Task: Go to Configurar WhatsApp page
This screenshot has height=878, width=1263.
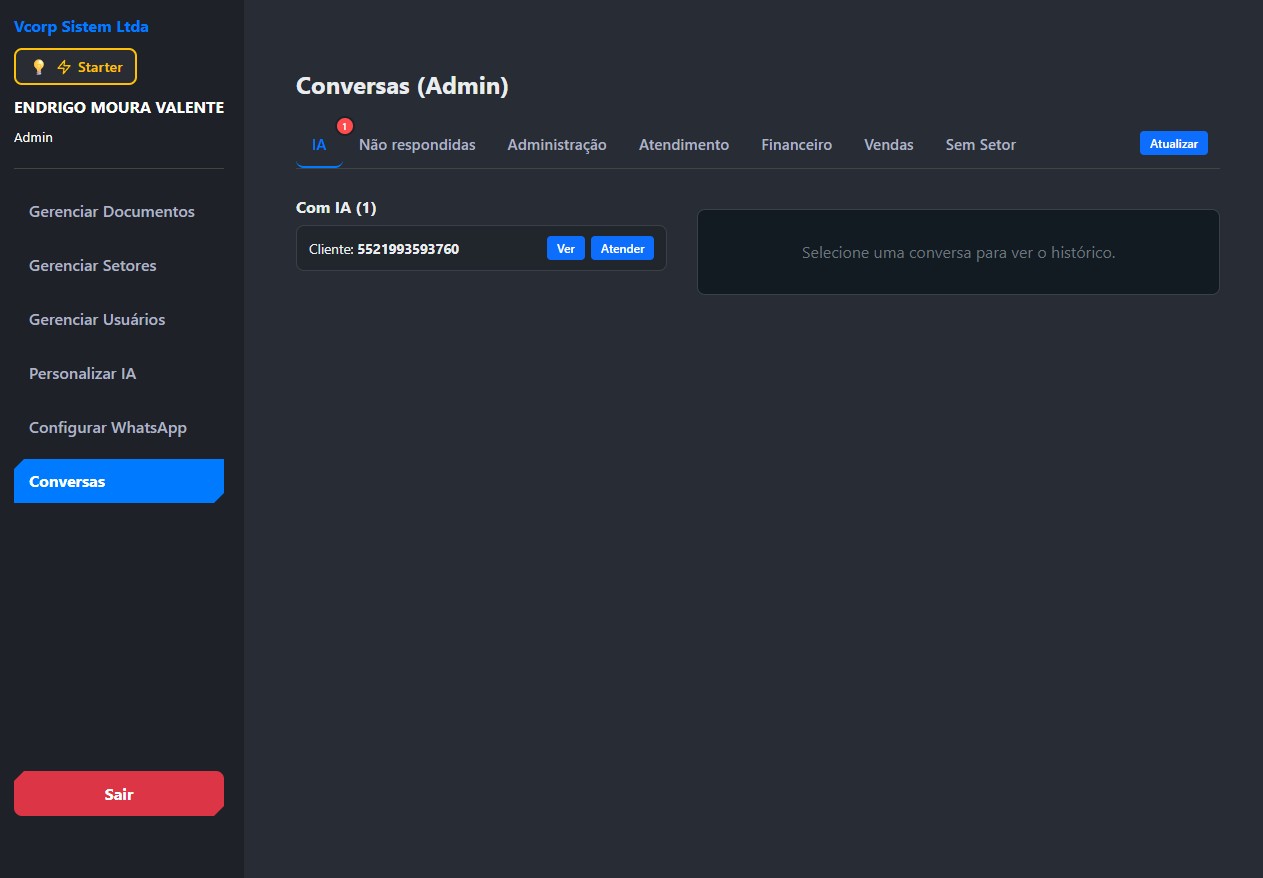Action: 119,428
